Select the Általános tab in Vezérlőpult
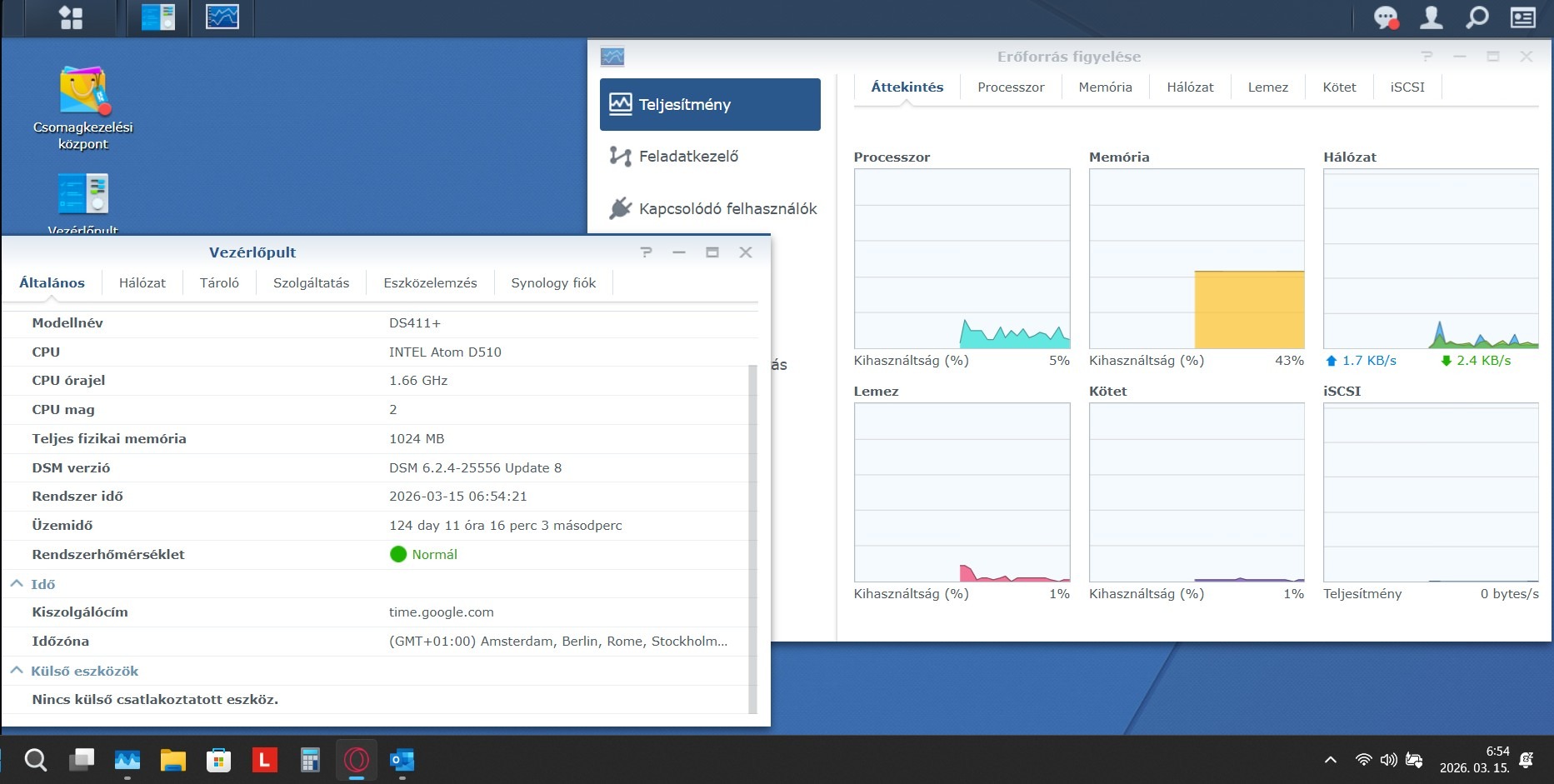 click(x=52, y=282)
